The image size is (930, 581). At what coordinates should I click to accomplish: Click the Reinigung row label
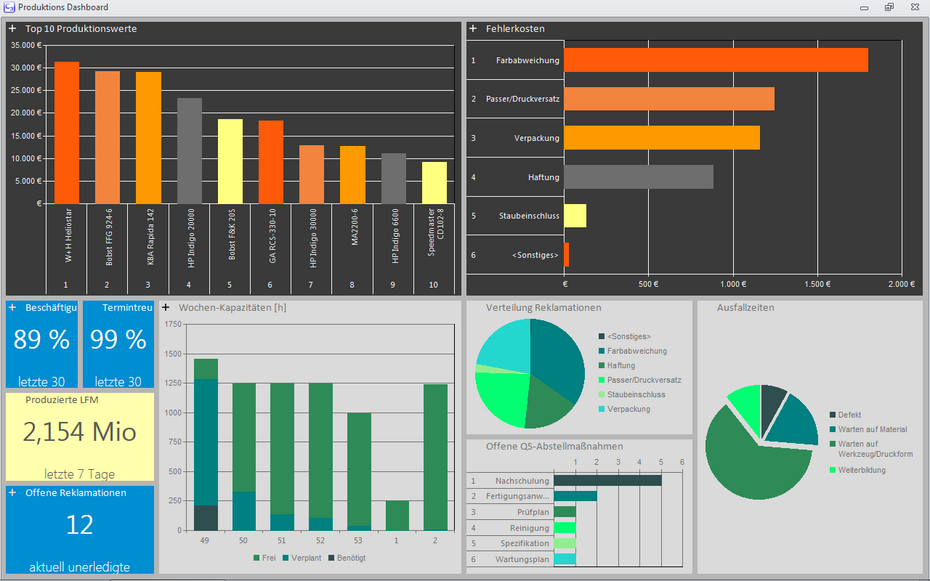[x=530, y=528]
